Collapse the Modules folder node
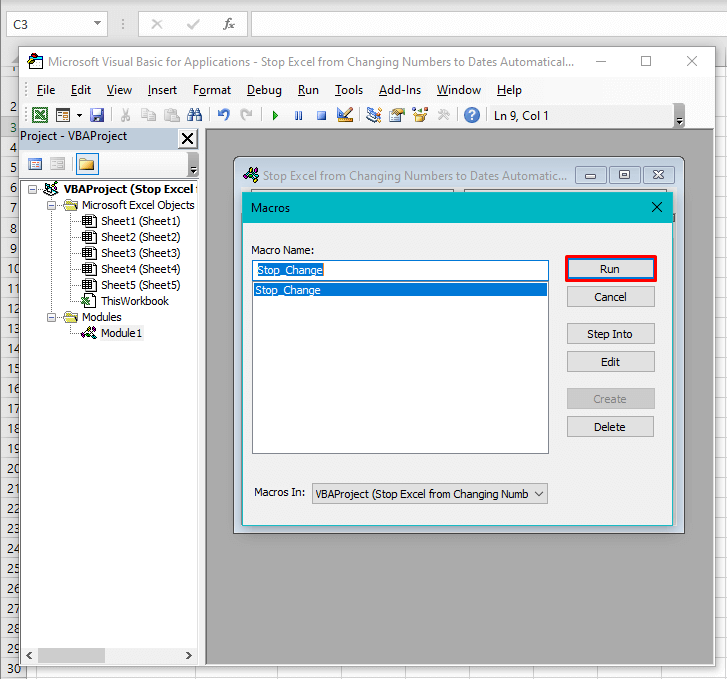The image size is (727, 679). pyautogui.click(x=51, y=317)
